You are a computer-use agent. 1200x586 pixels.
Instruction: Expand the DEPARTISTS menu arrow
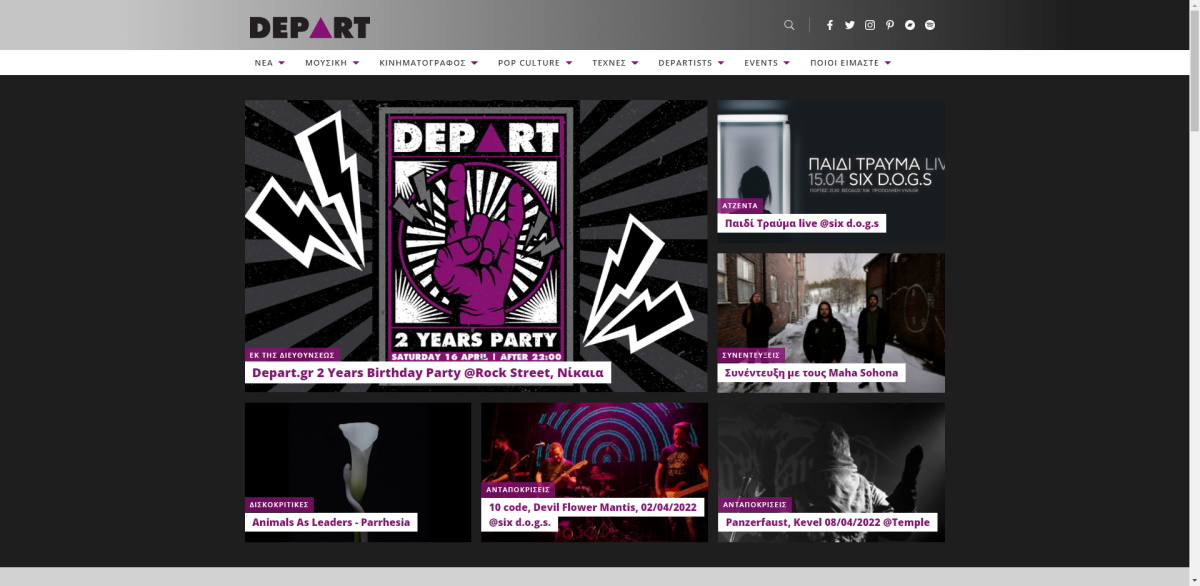[x=721, y=63]
